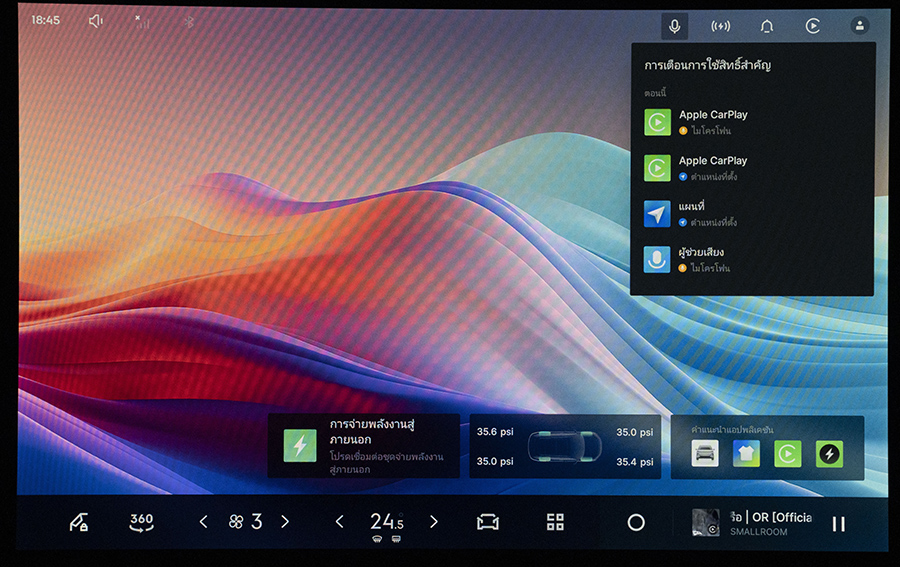Screen dimensions: 900x567
Task: Select first Apple CarPlay microphone entry
Action: (x=752, y=122)
